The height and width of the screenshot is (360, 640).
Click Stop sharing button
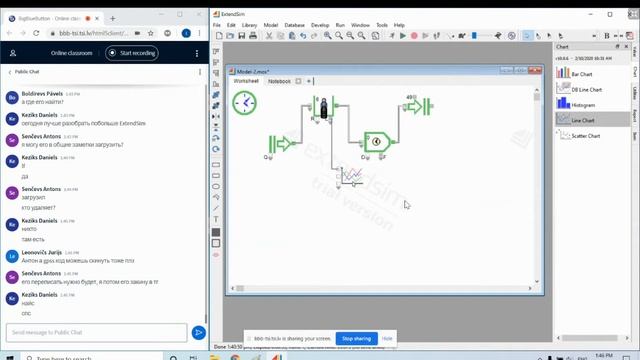356,338
